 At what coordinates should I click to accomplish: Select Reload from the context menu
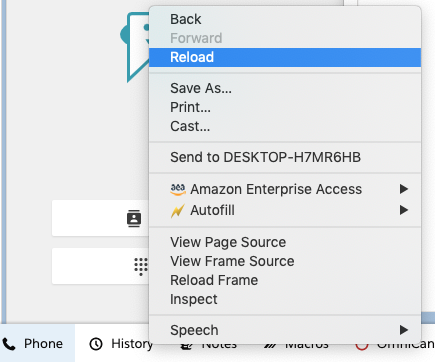[285, 57]
